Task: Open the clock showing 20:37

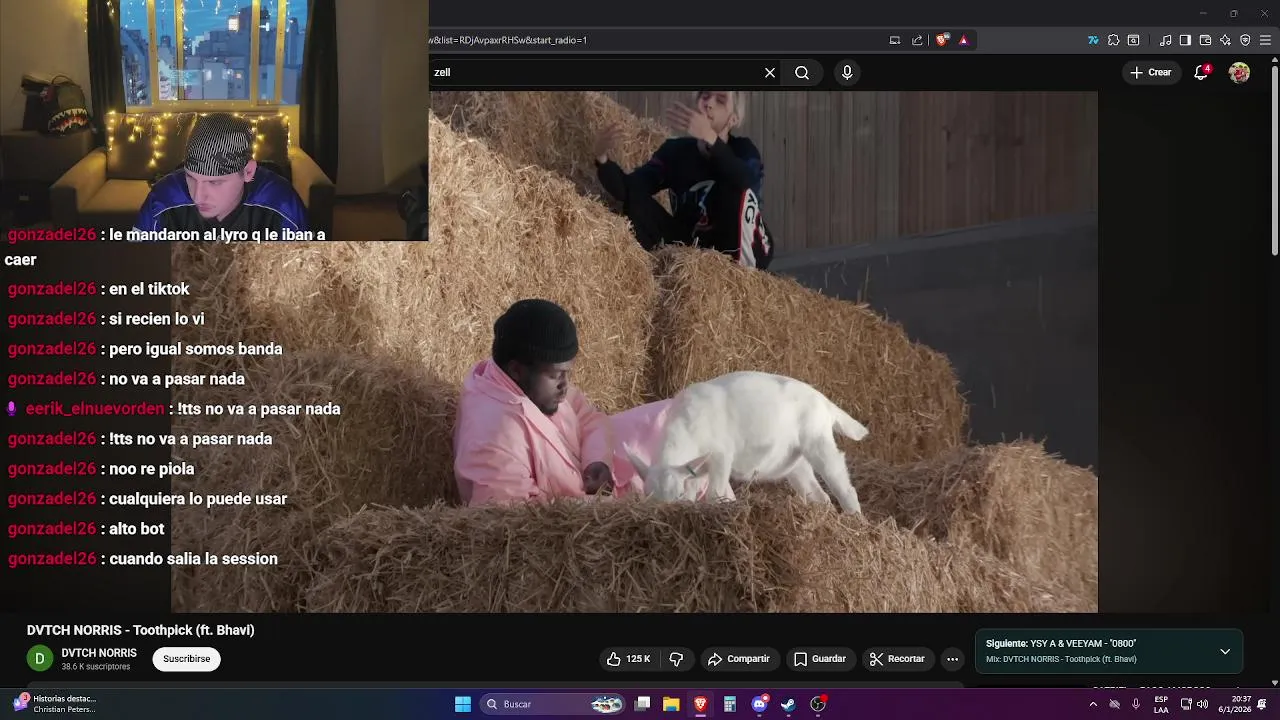Action: coord(1236,704)
